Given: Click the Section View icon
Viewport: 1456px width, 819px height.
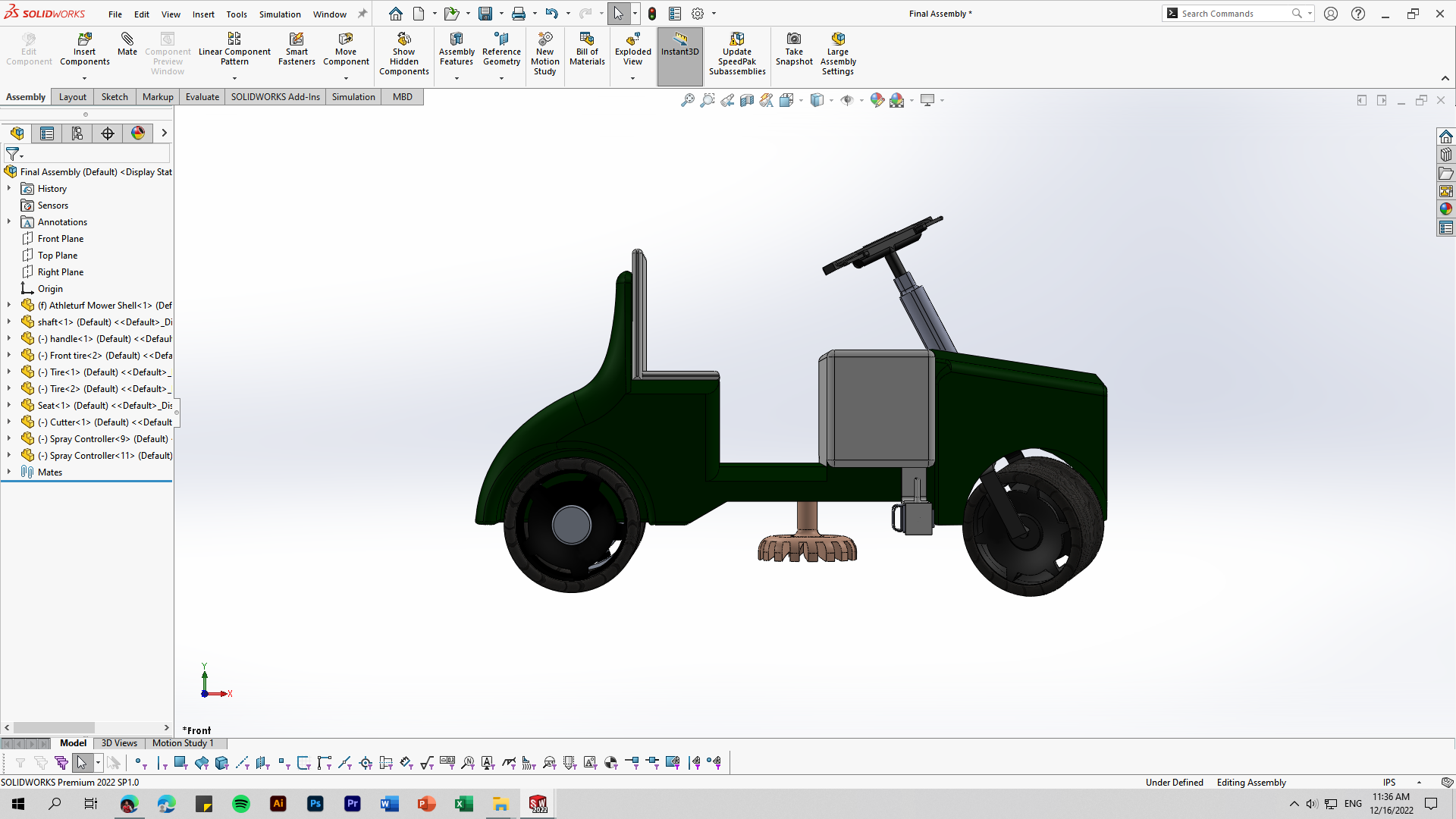Looking at the screenshot, I should coord(747,100).
